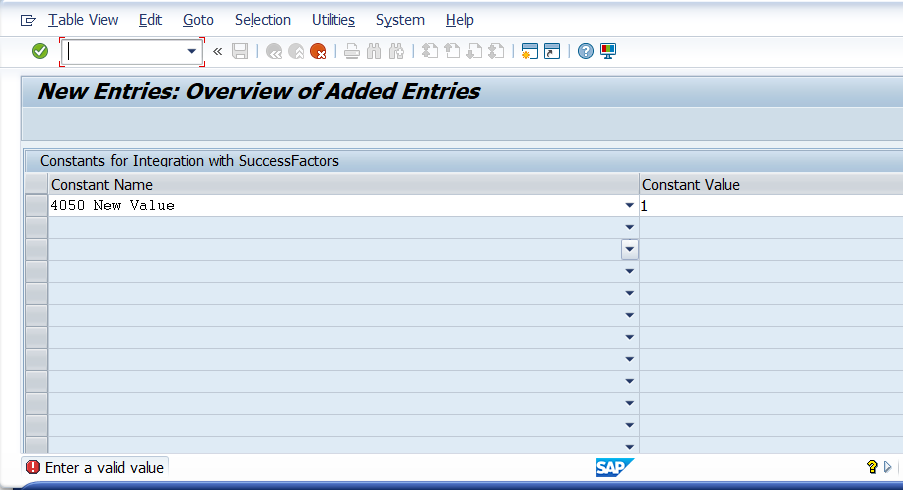Click 'Enter a valid value' status message
The width and height of the screenshot is (903, 490).
click(104, 468)
